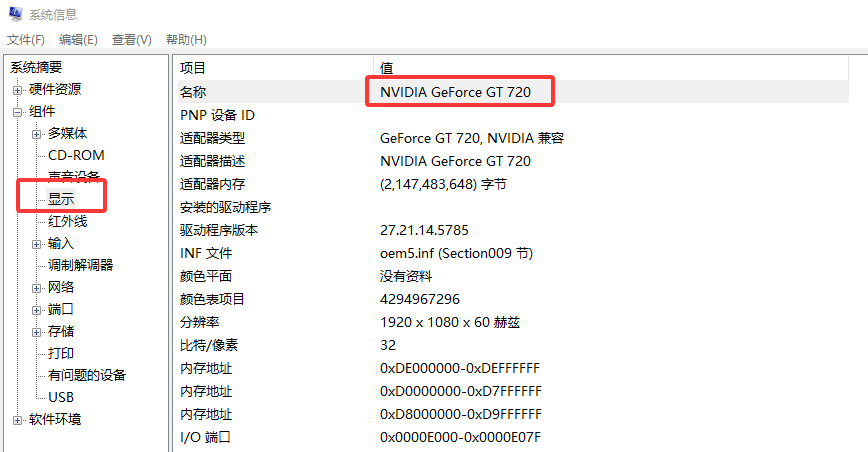Collapse the 组件 tree node
Viewport: 868px width, 452px height.
[18, 112]
